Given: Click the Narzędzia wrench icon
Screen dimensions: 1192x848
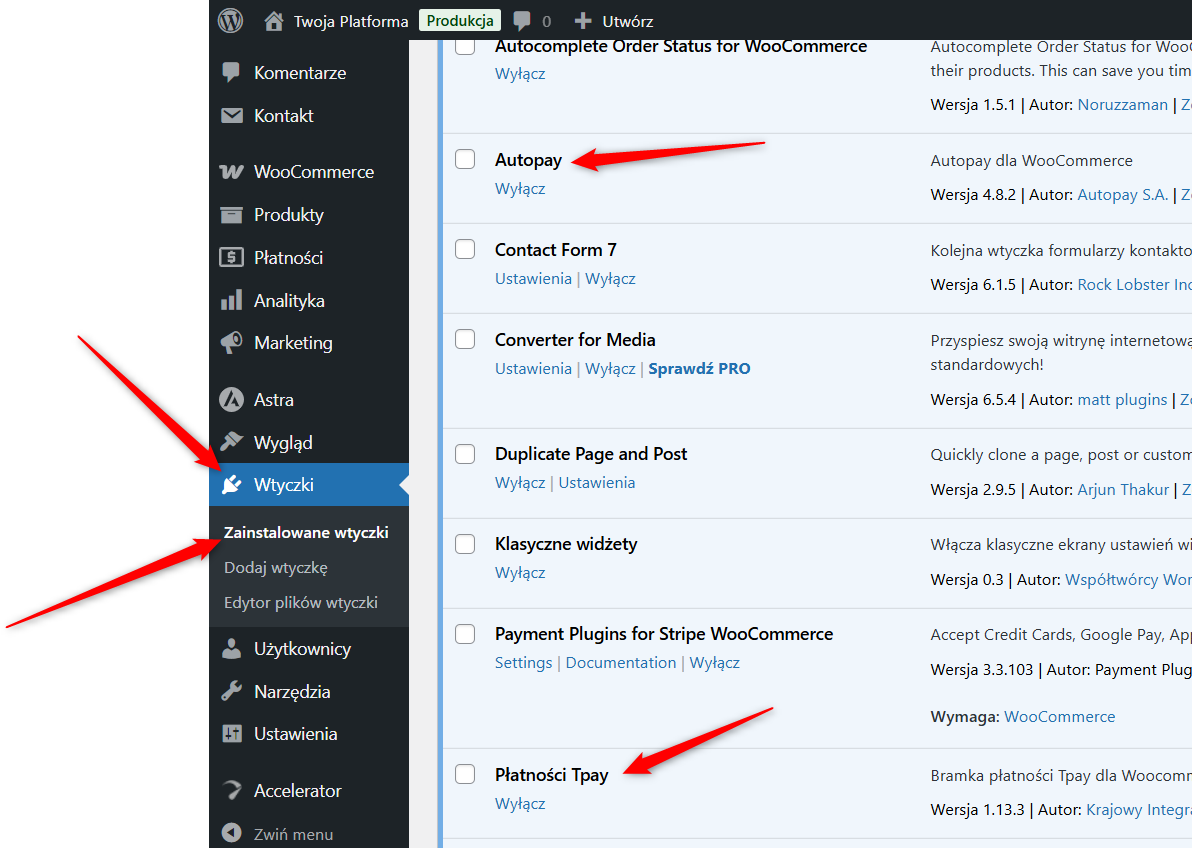Looking at the screenshot, I should click(x=231, y=691).
